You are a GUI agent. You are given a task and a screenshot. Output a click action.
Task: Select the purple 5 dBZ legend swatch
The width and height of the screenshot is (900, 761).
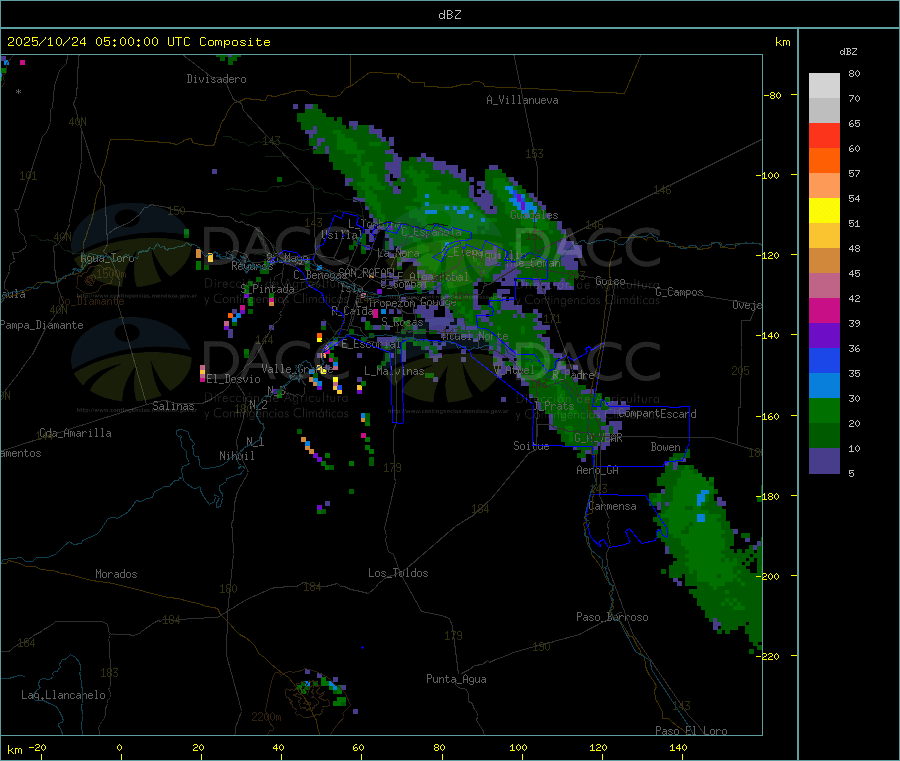coord(824,461)
